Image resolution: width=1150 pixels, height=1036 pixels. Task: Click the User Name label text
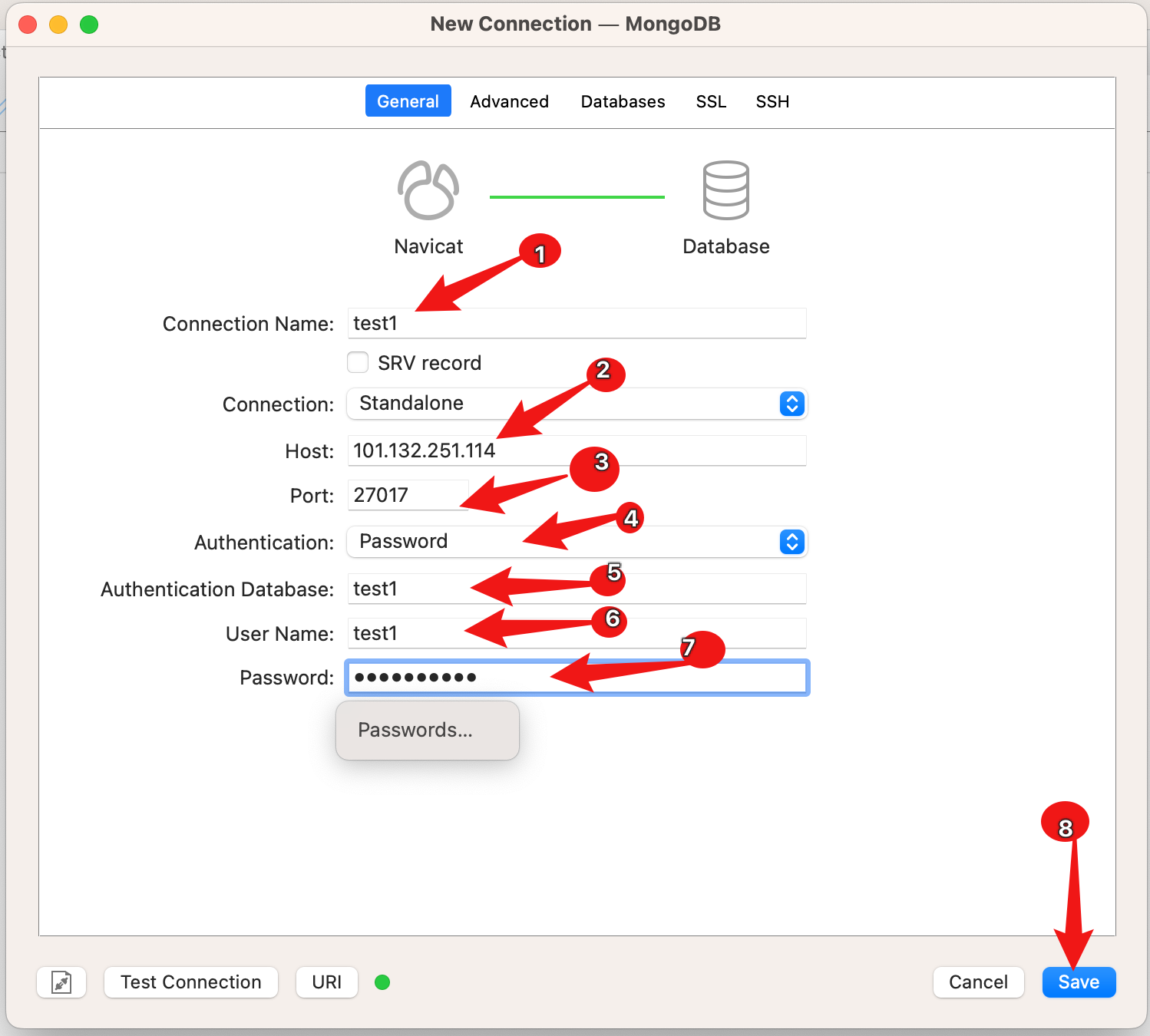pyautogui.click(x=279, y=634)
